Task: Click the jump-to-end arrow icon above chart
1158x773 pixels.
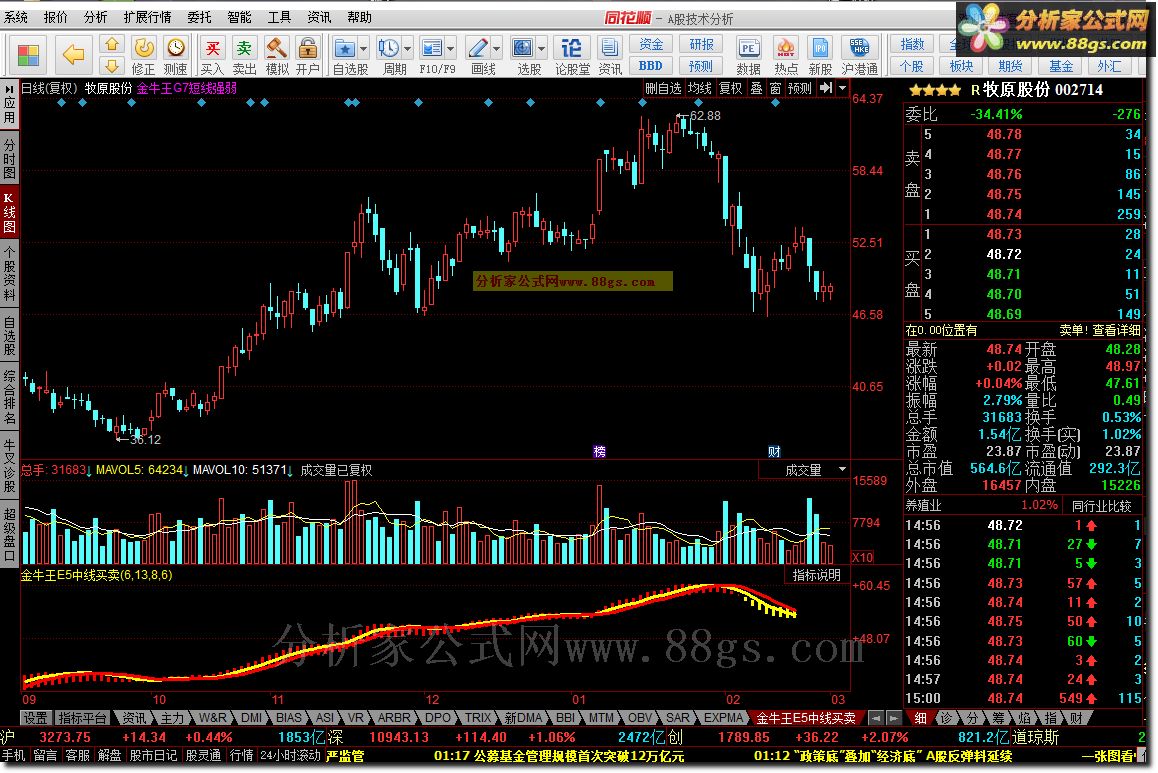Action: [826, 88]
